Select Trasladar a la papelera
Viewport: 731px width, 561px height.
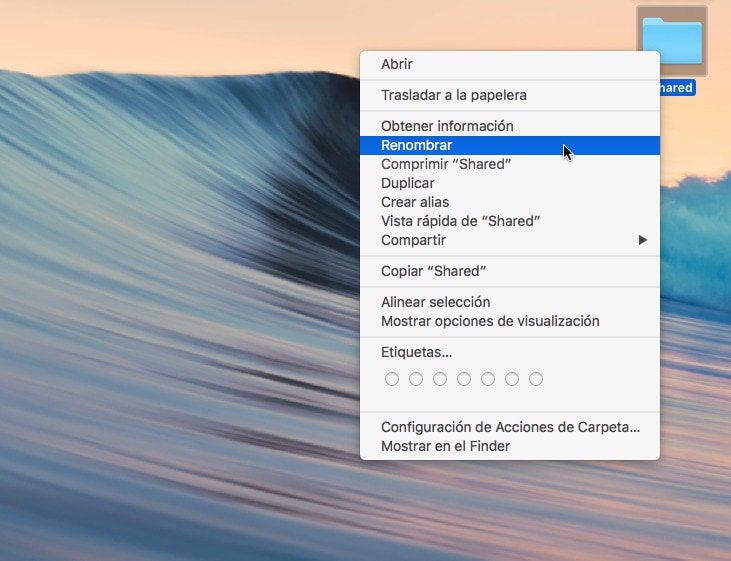pos(510,95)
